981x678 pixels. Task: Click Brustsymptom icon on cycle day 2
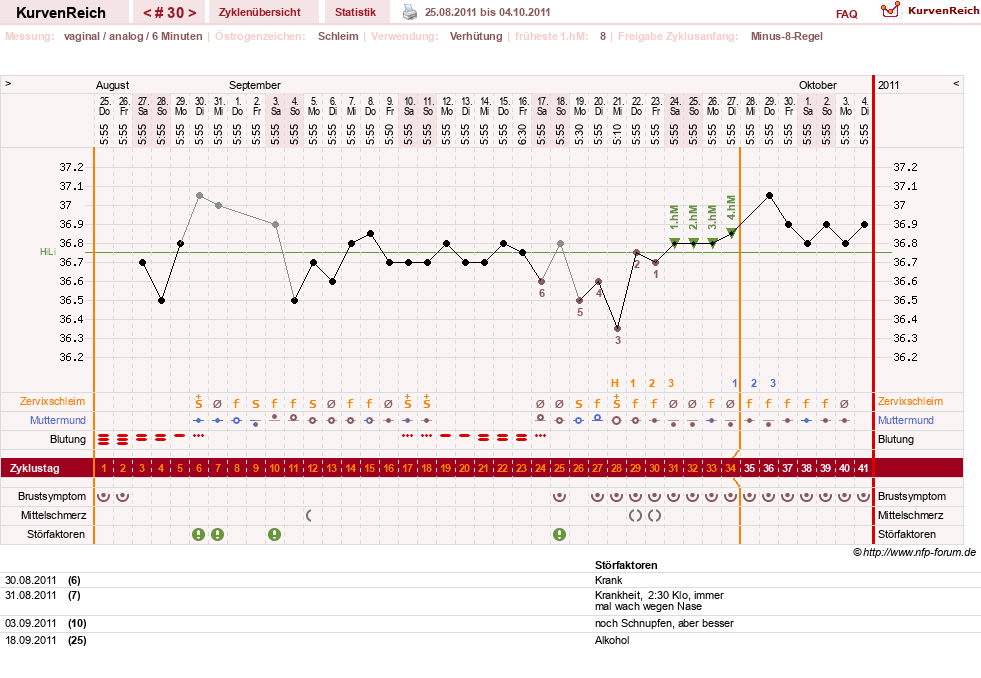[x=123, y=497]
